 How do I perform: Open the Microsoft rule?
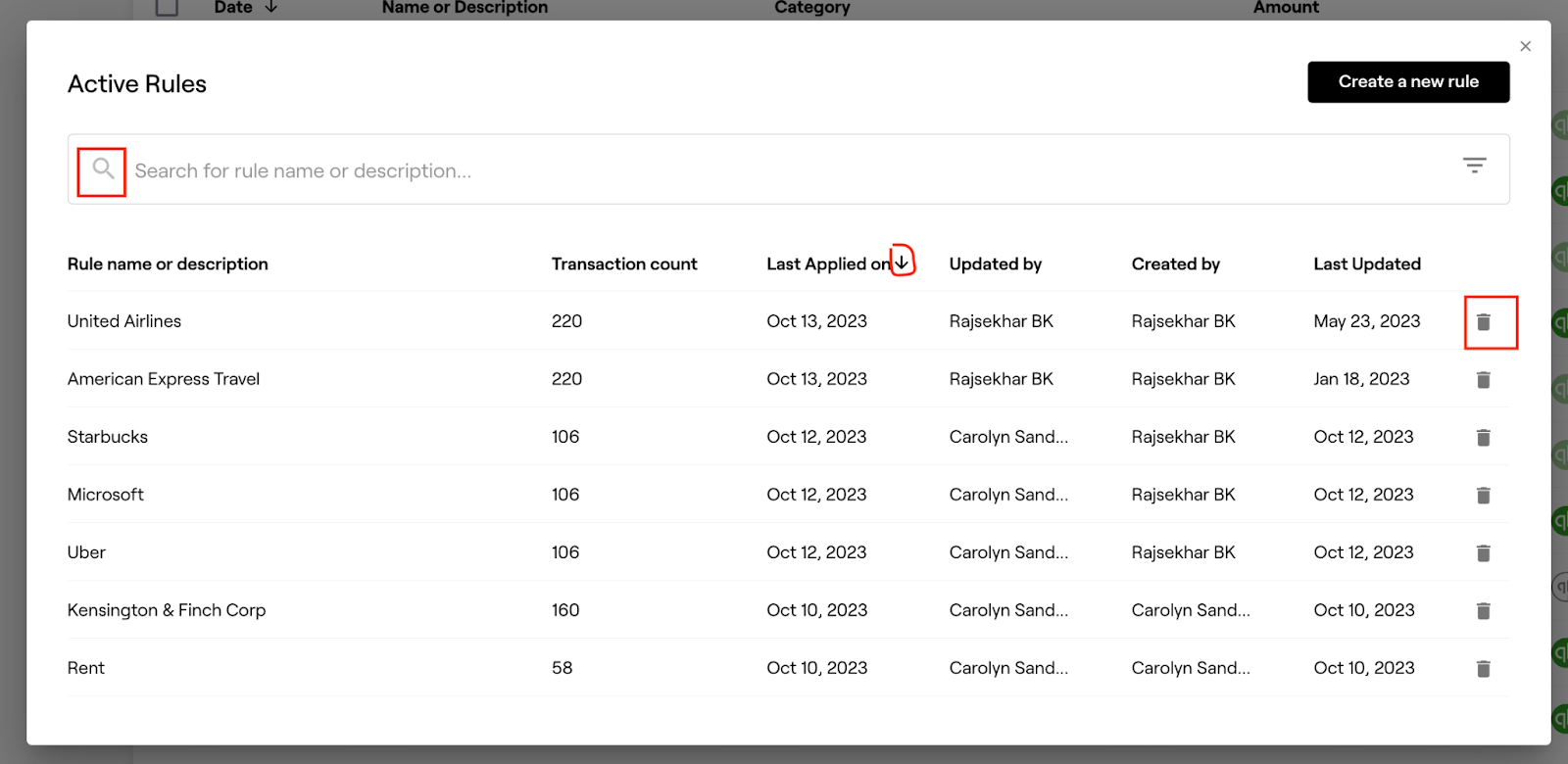(106, 495)
